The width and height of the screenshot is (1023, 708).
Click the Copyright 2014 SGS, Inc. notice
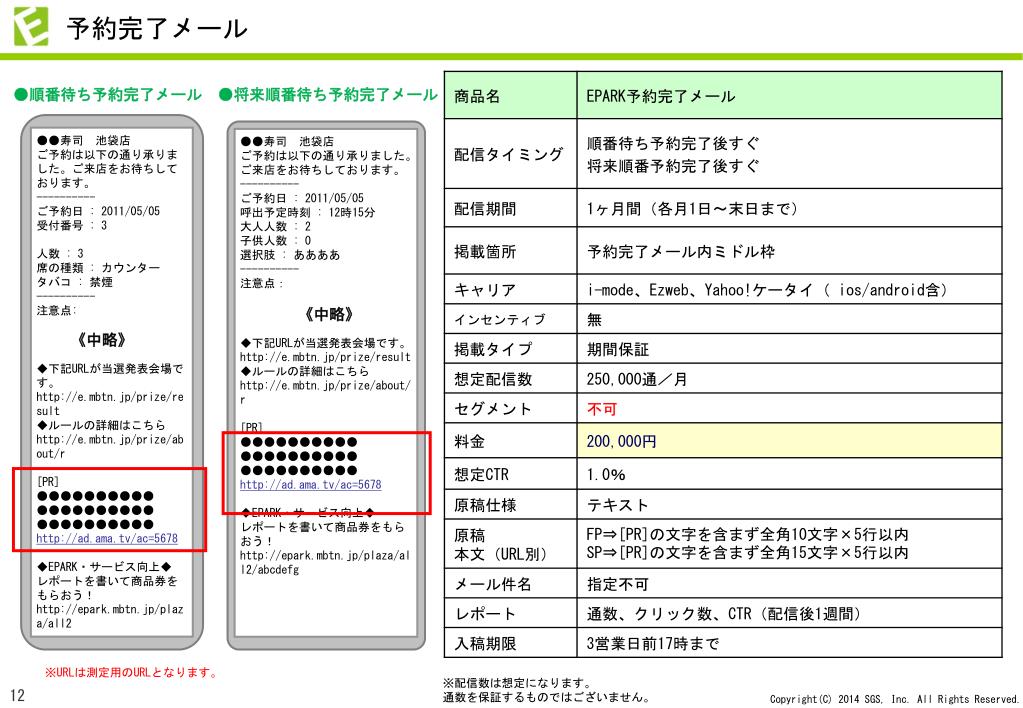point(894,699)
